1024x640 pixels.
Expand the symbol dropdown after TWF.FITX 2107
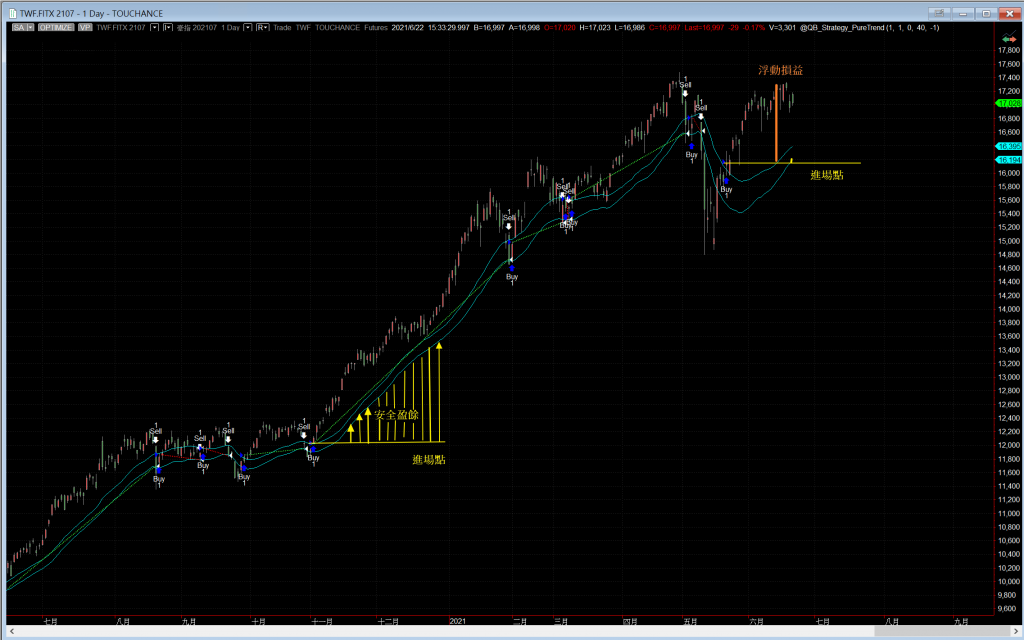(152, 27)
